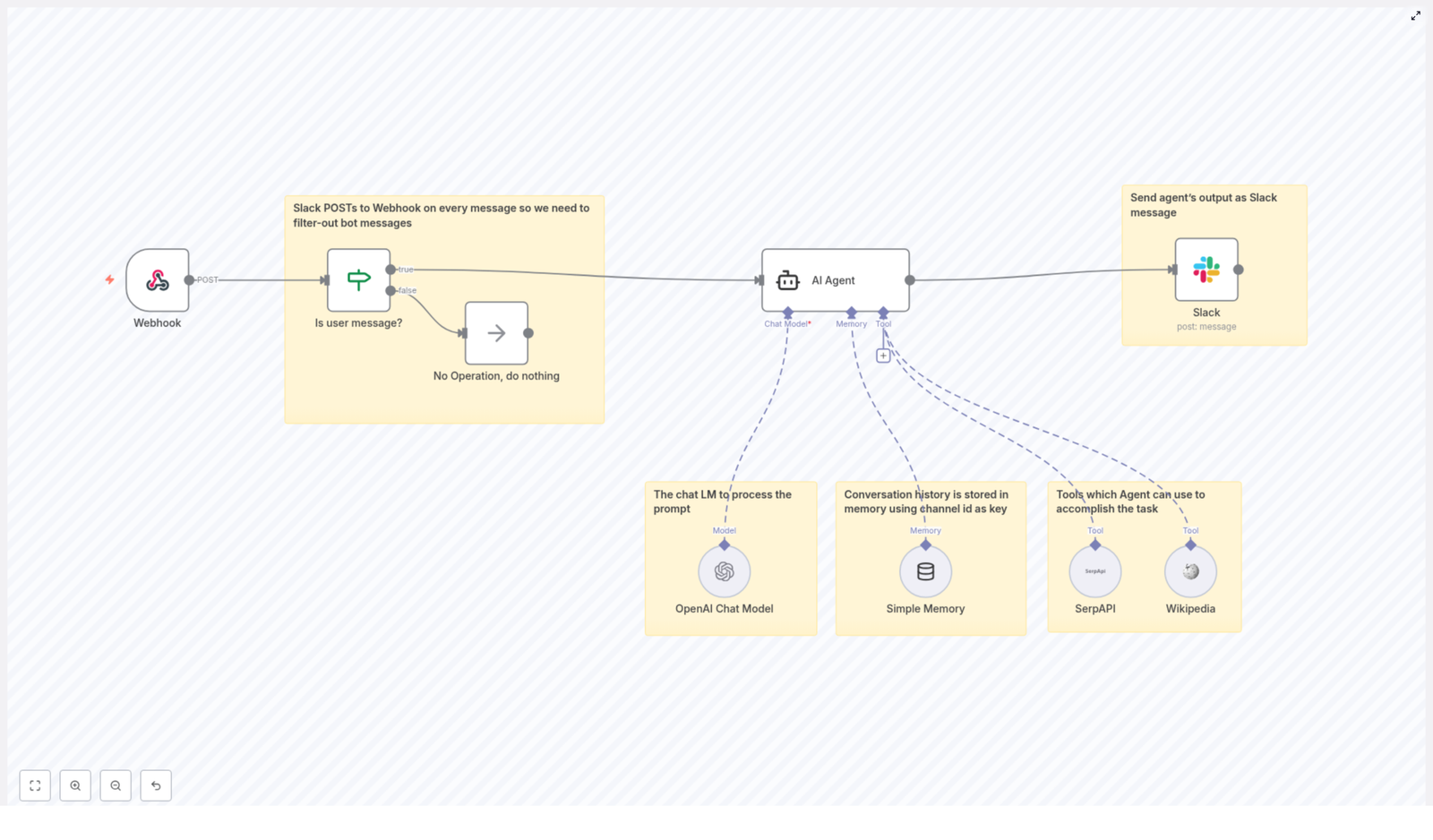Image resolution: width=1433 pixels, height=840 pixels.
Task: Click the plus button below the Tool connector
Action: (883, 355)
